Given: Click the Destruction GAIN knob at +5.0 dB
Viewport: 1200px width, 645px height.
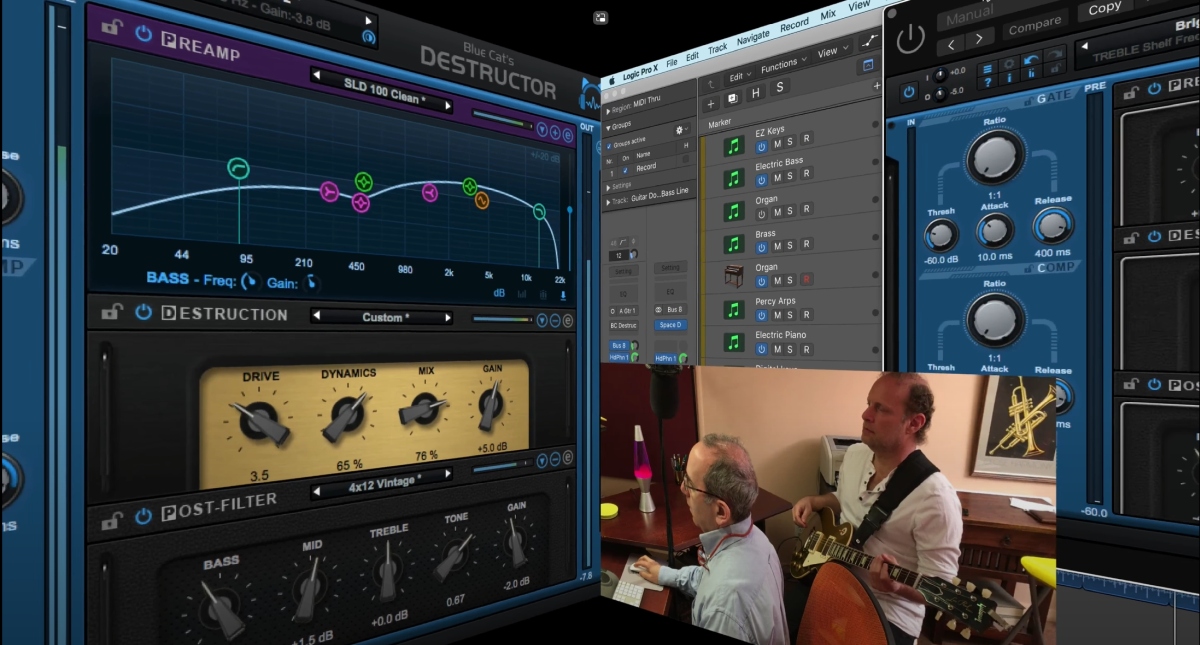Looking at the screenshot, I should [x=490, y=403].
